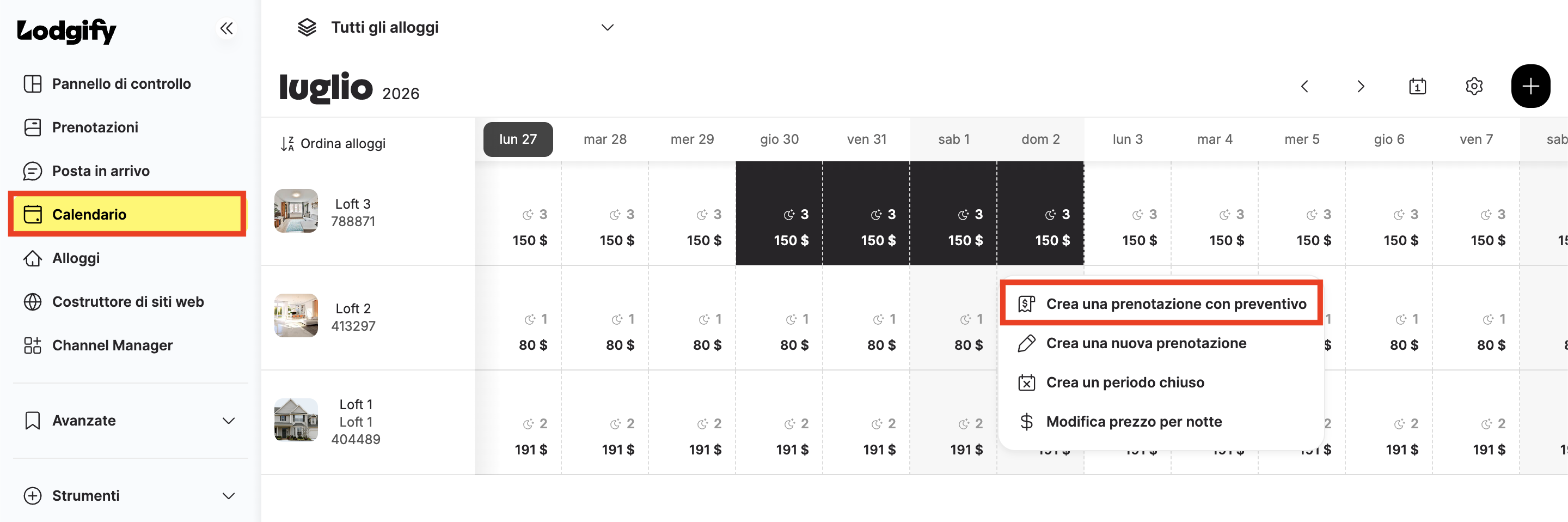Go to previous dates arrow
This screenshot has width=1568, height=522.
click(1304, 86)
